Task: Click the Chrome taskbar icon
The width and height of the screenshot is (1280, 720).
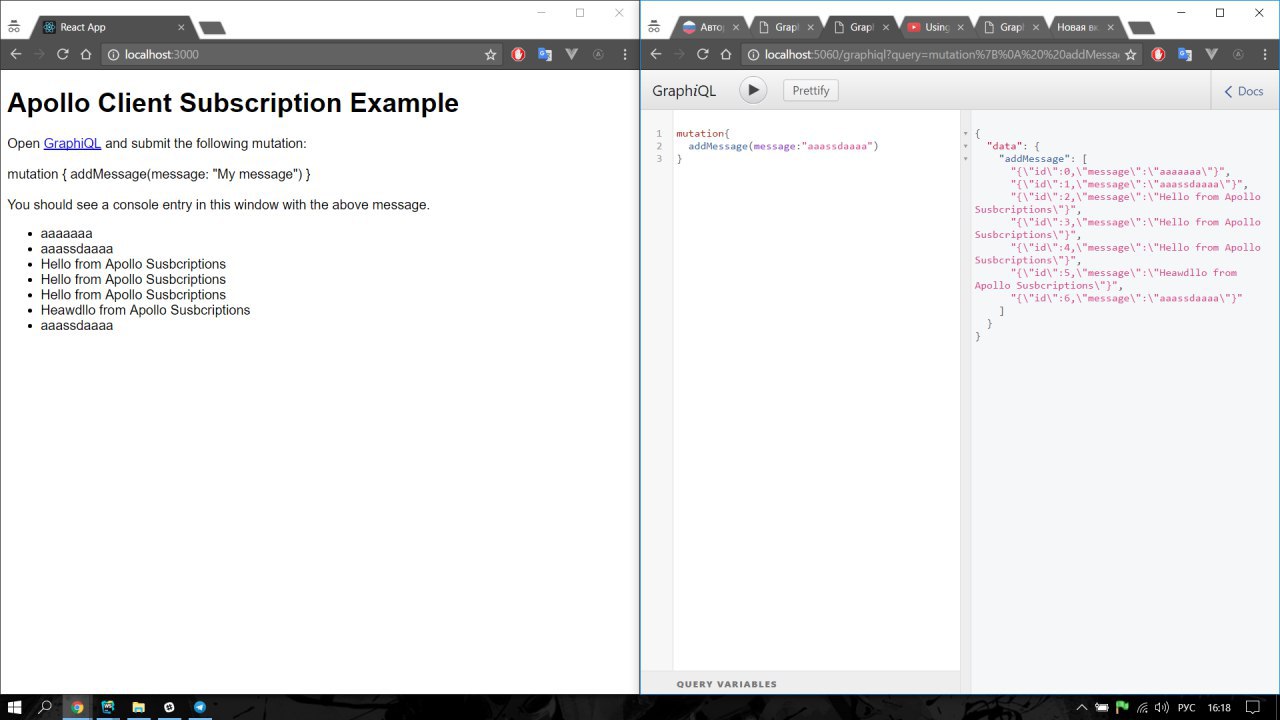Action: (x=77, y=707)
